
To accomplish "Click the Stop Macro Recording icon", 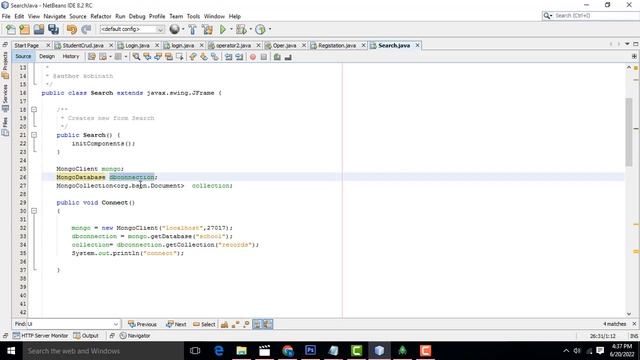I will pyautogui.click(x=264, y=57).
